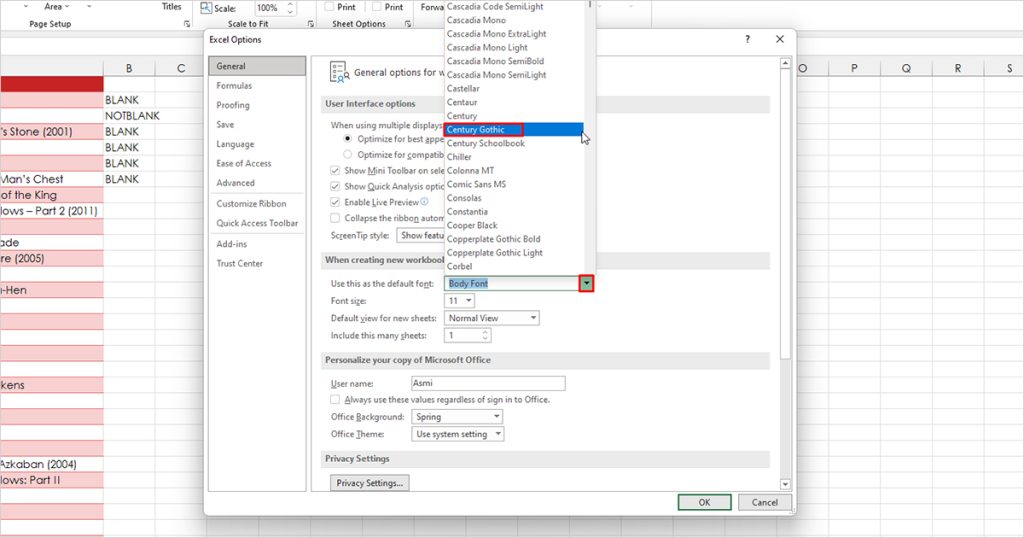Viewport: 1024px width, 538px height.
Task: Open the Help question mark in Excel Options
Action: click(747, 39)
